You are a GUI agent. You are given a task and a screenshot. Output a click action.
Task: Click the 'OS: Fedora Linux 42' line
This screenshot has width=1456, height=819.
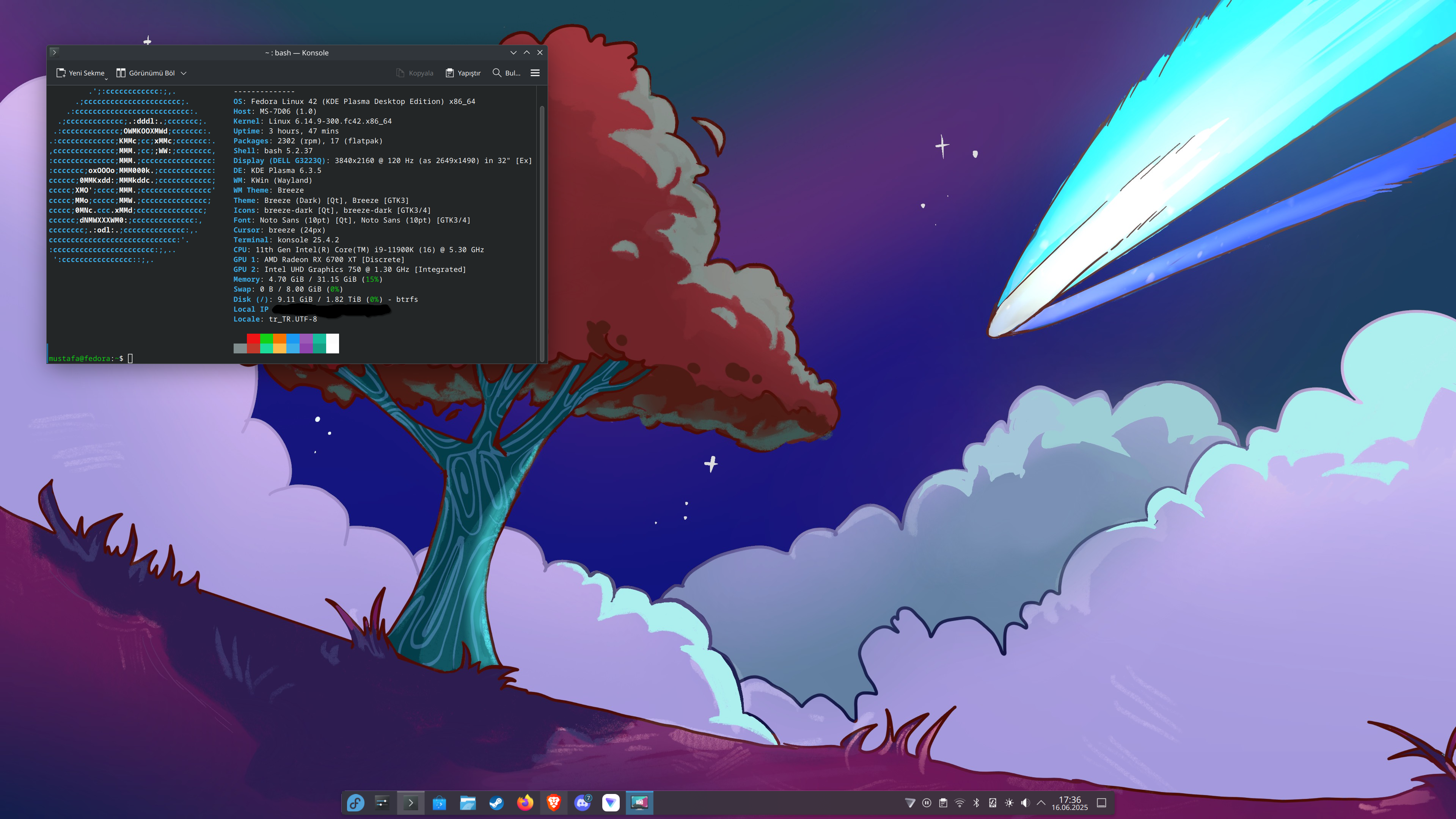[354, 102]
